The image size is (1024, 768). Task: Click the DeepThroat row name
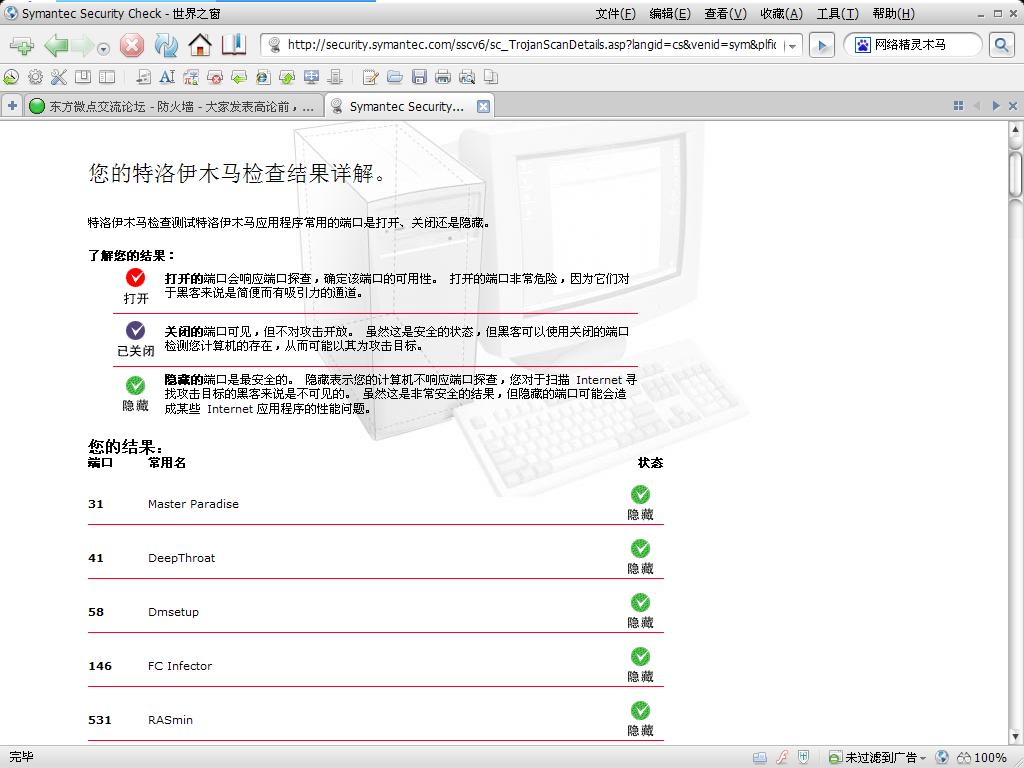[x=182, y=558]
